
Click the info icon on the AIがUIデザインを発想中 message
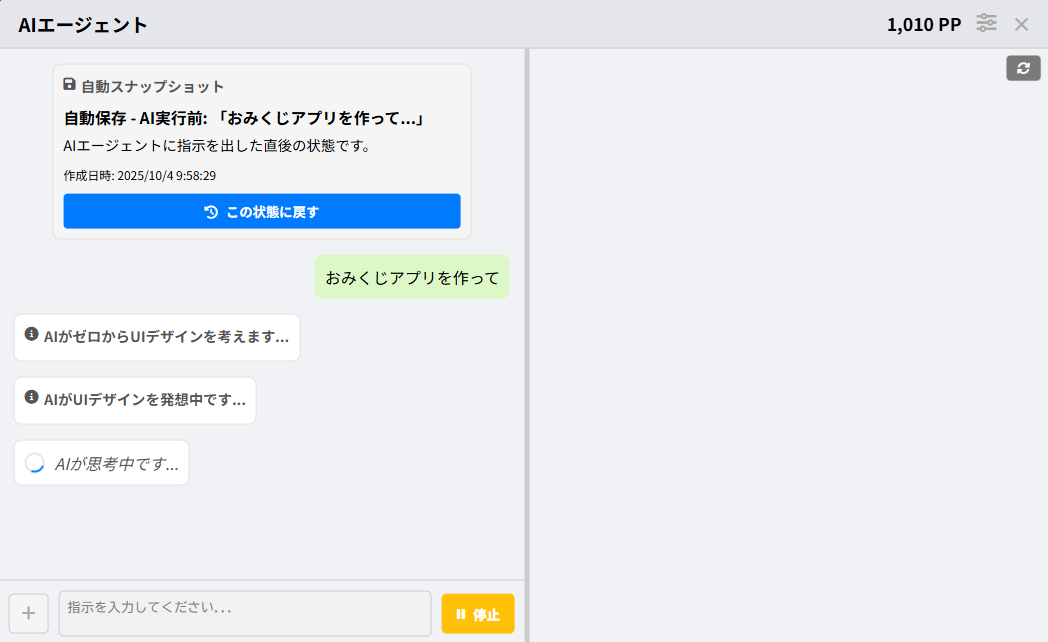[x=31, y=398]
